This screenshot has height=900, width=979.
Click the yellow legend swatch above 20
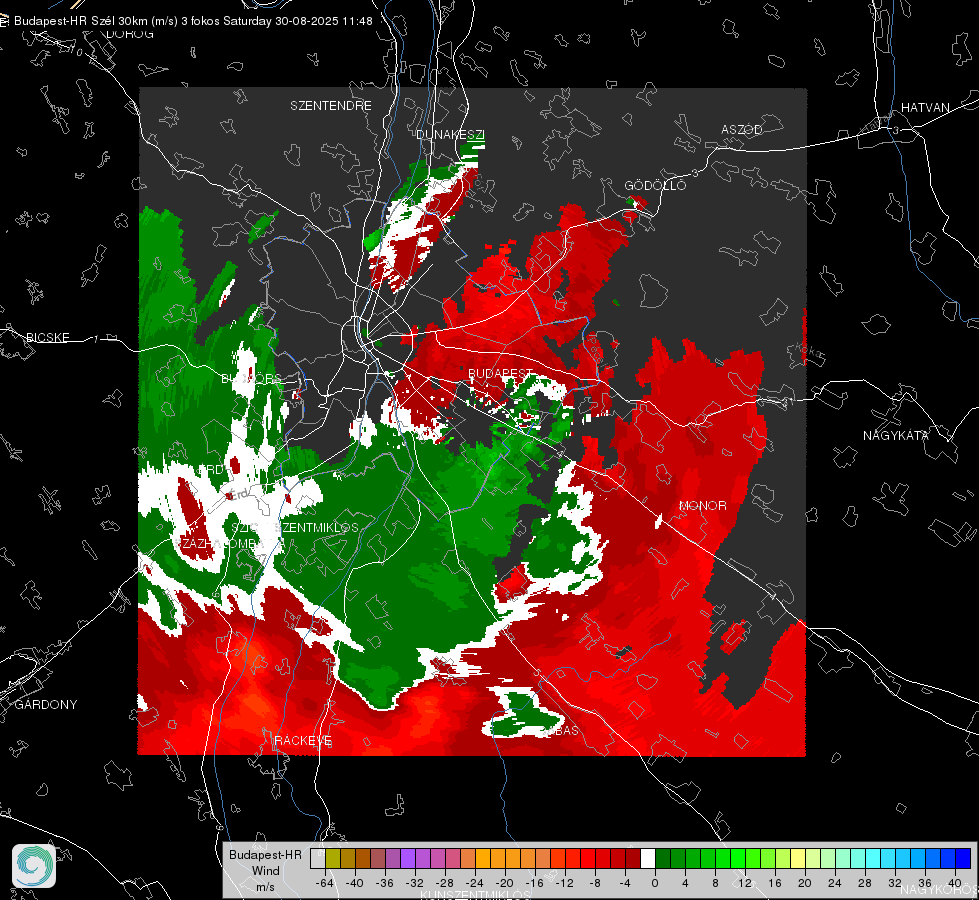pyautogui.click(x=798, y=859)
